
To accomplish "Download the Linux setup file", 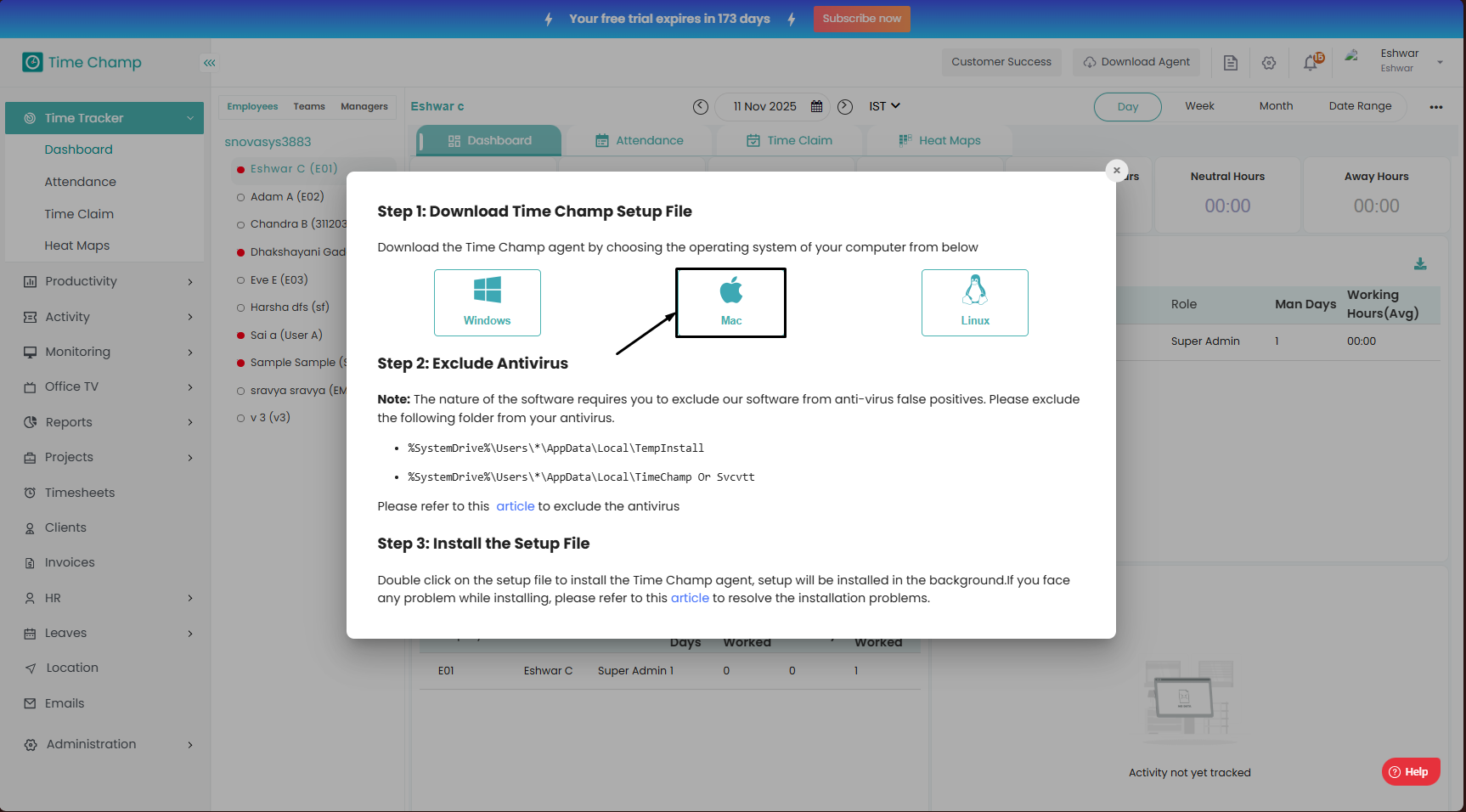I will point(974,302).
